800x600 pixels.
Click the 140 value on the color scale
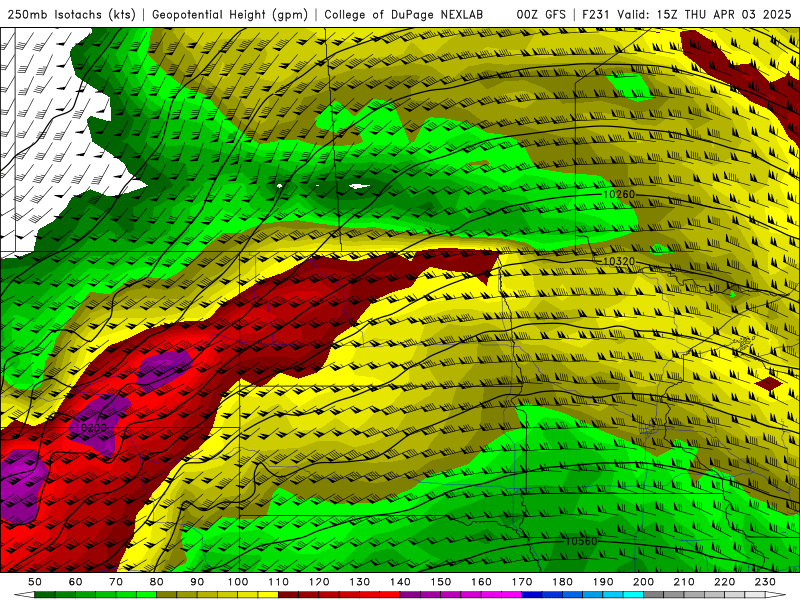[x=400, y=582]
